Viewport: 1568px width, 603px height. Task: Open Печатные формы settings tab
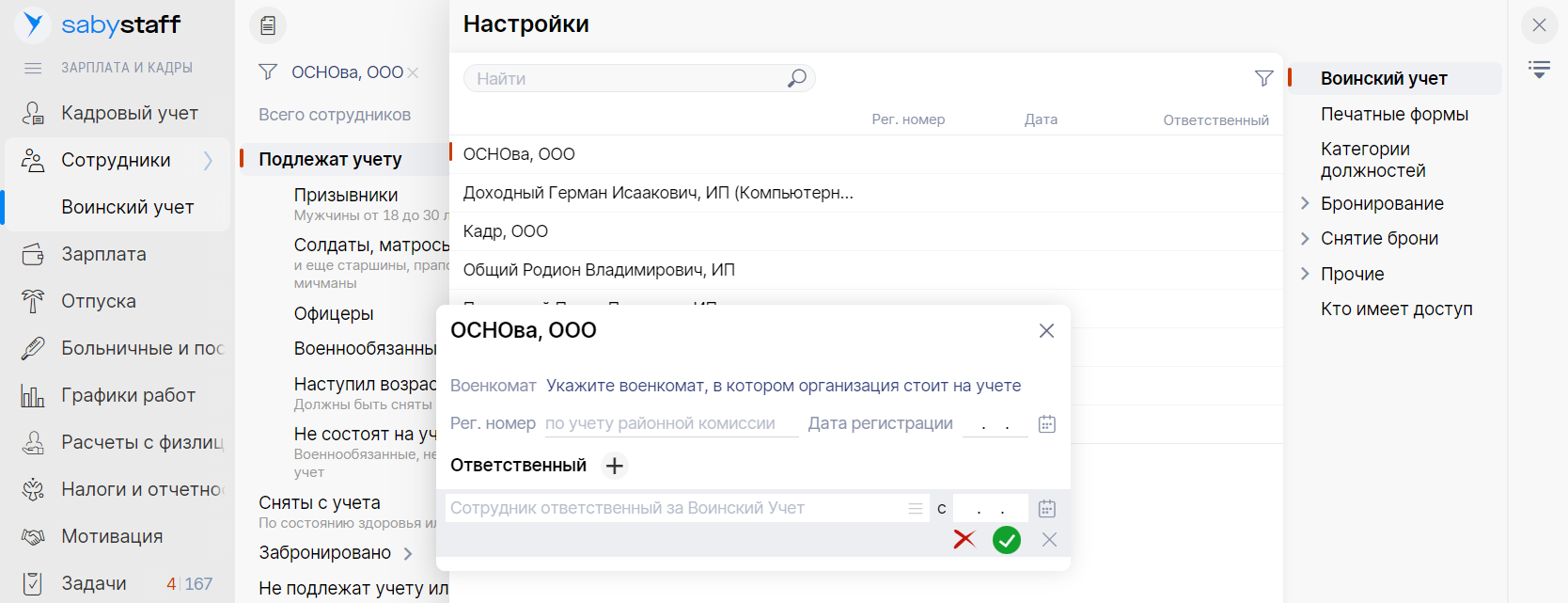tap(1394, 114)
